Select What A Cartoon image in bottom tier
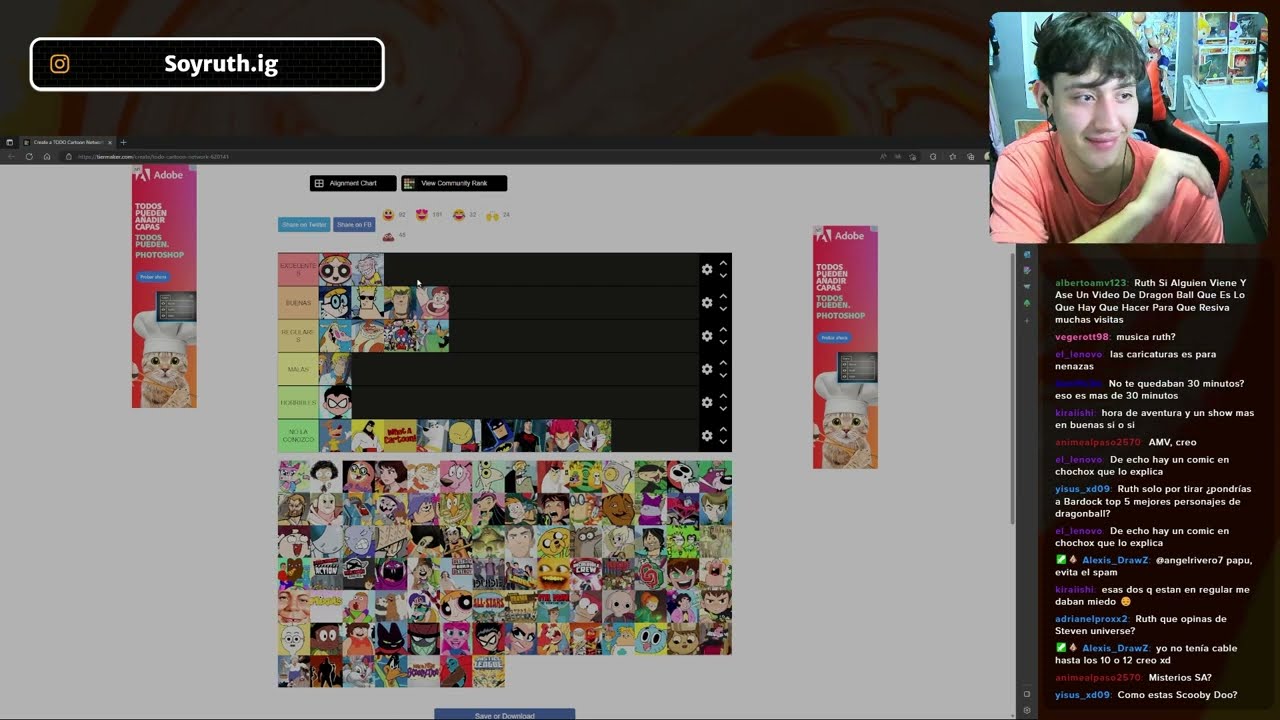Image resolution: width=1280 pixels, height=720 pixels. pos(400,436)
